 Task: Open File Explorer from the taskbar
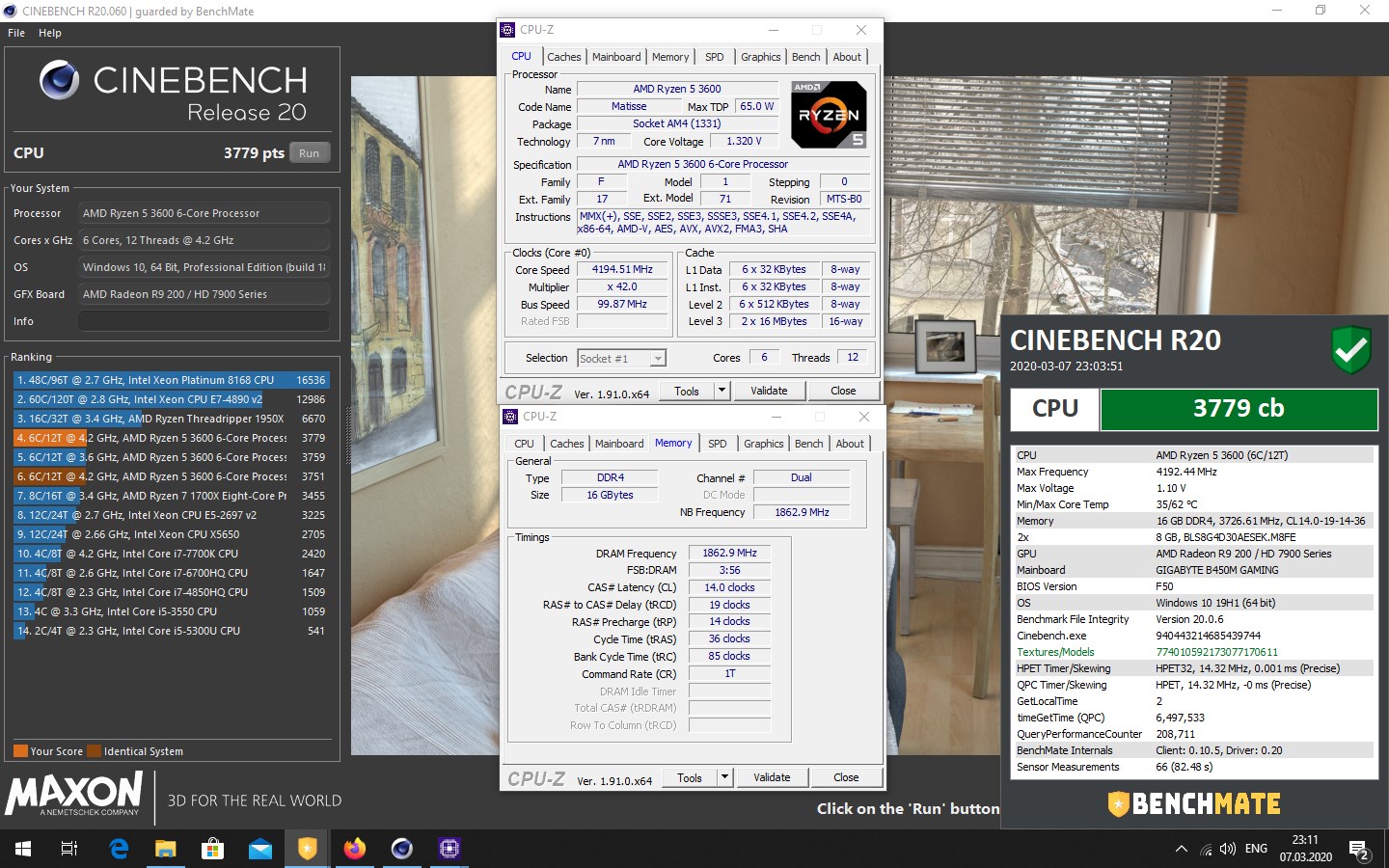click(166, 849)
